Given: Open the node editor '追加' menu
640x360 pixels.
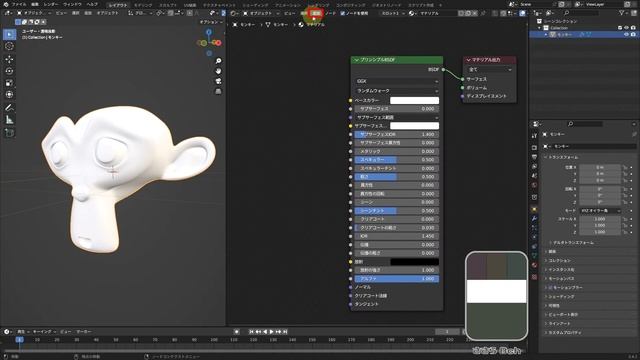Looking at the screenshot, I should point(316,13).
